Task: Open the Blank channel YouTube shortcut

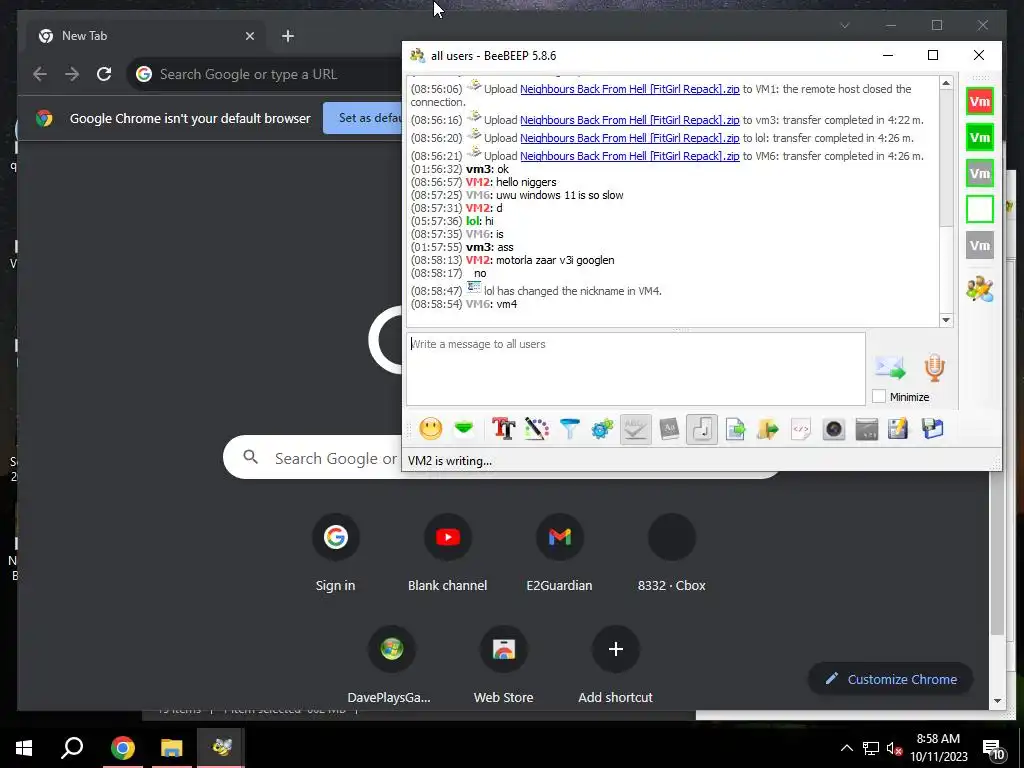Action: coord(447,552)
